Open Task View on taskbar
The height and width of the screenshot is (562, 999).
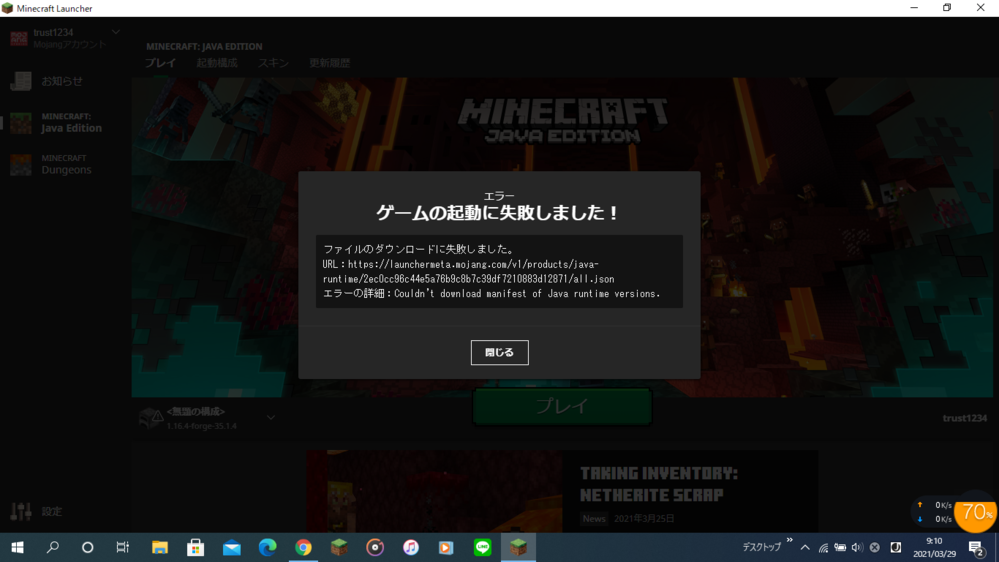coord(122,547)
